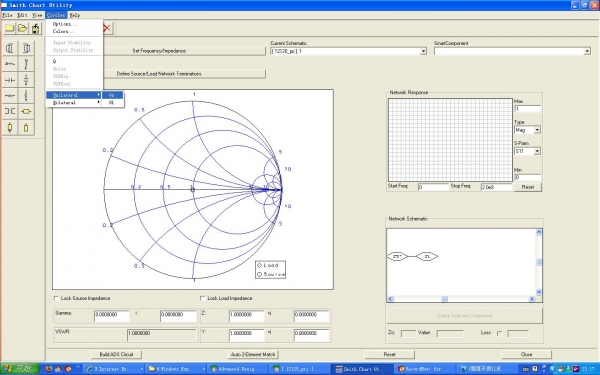Switch to the 12120_prj taskbar window
The height and width of the screenshot is (375, 600).
[300, 369]
